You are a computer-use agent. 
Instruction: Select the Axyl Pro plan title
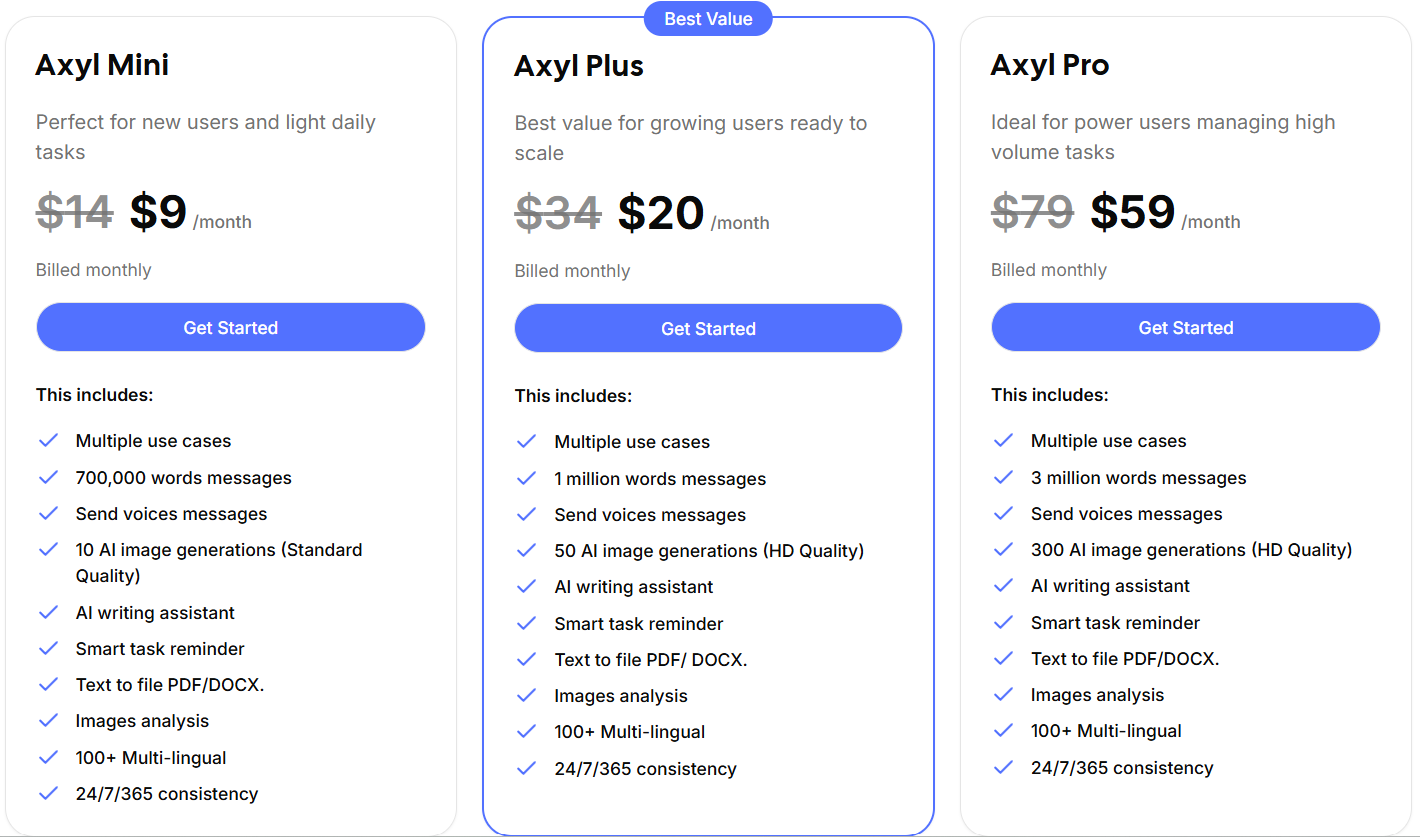click(1050, 65)
